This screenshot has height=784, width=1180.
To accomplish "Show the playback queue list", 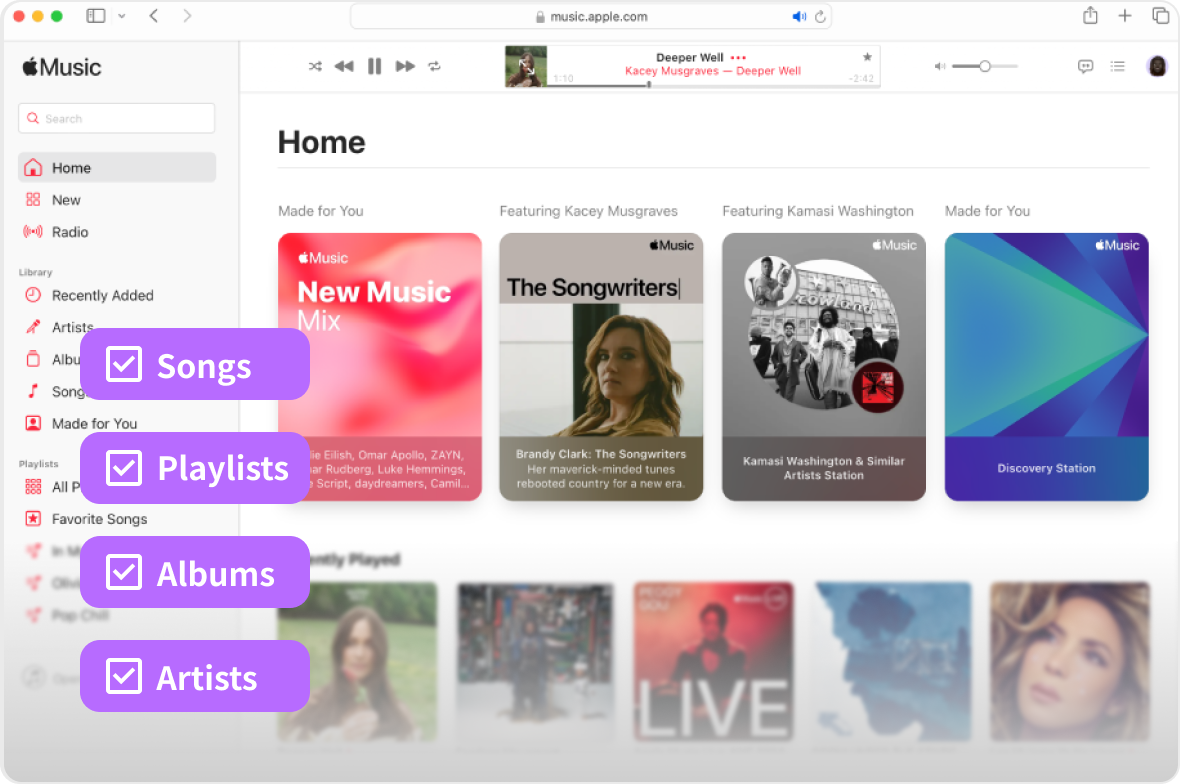I will (1118, 66).
